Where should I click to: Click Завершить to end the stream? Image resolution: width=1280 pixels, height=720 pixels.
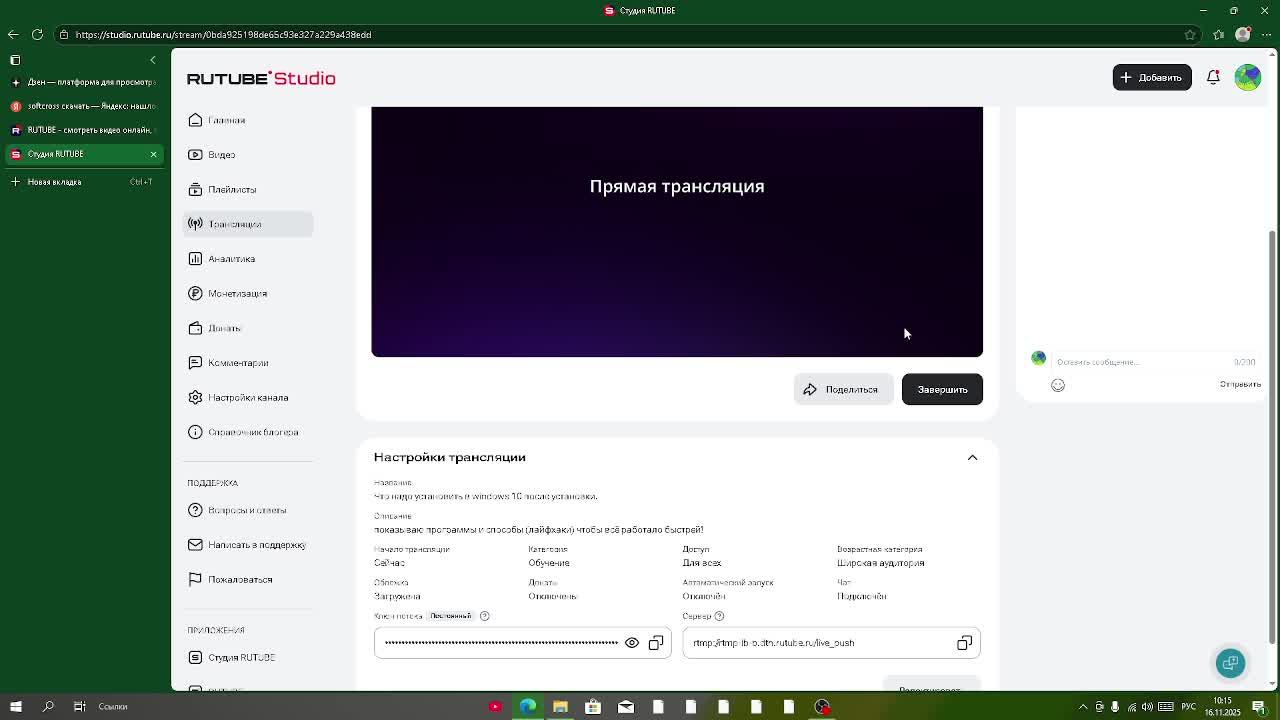(942, 389)
